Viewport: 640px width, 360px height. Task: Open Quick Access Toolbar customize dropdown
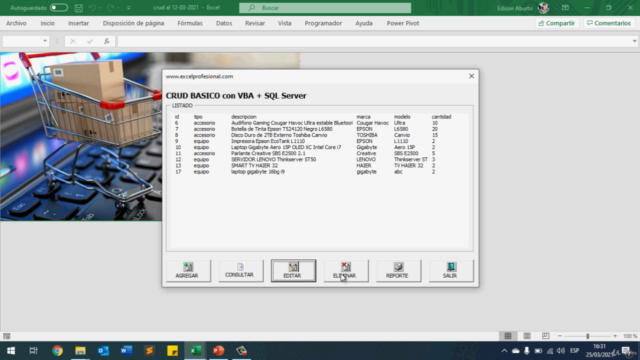pos(129,8)
